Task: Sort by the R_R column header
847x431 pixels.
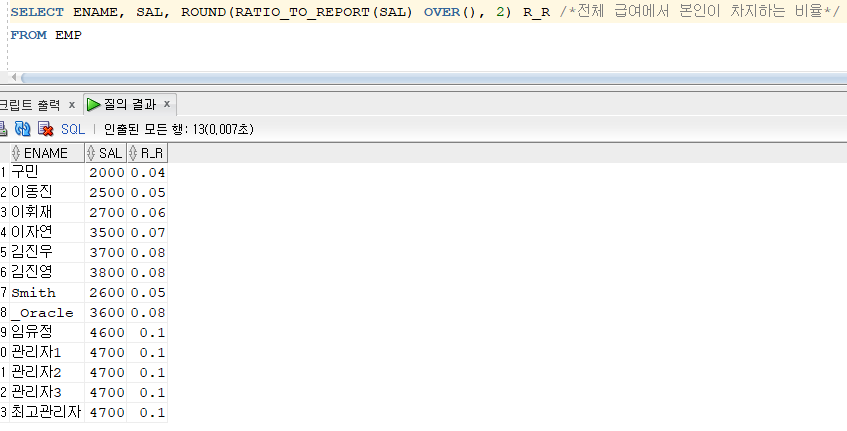Action: click(x=147, y=153)
